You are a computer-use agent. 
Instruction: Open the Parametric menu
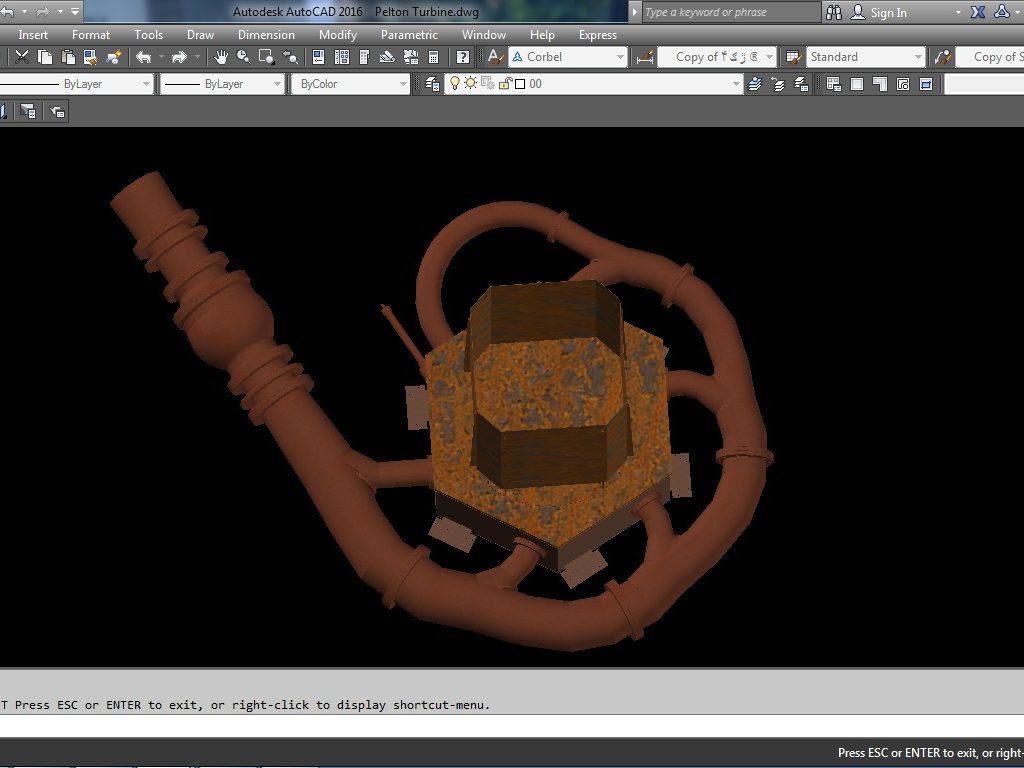coord(409,35)
